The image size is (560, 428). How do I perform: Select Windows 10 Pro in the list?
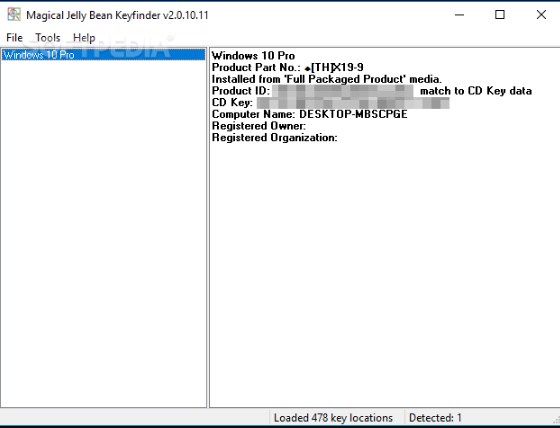tap(104, 55)
